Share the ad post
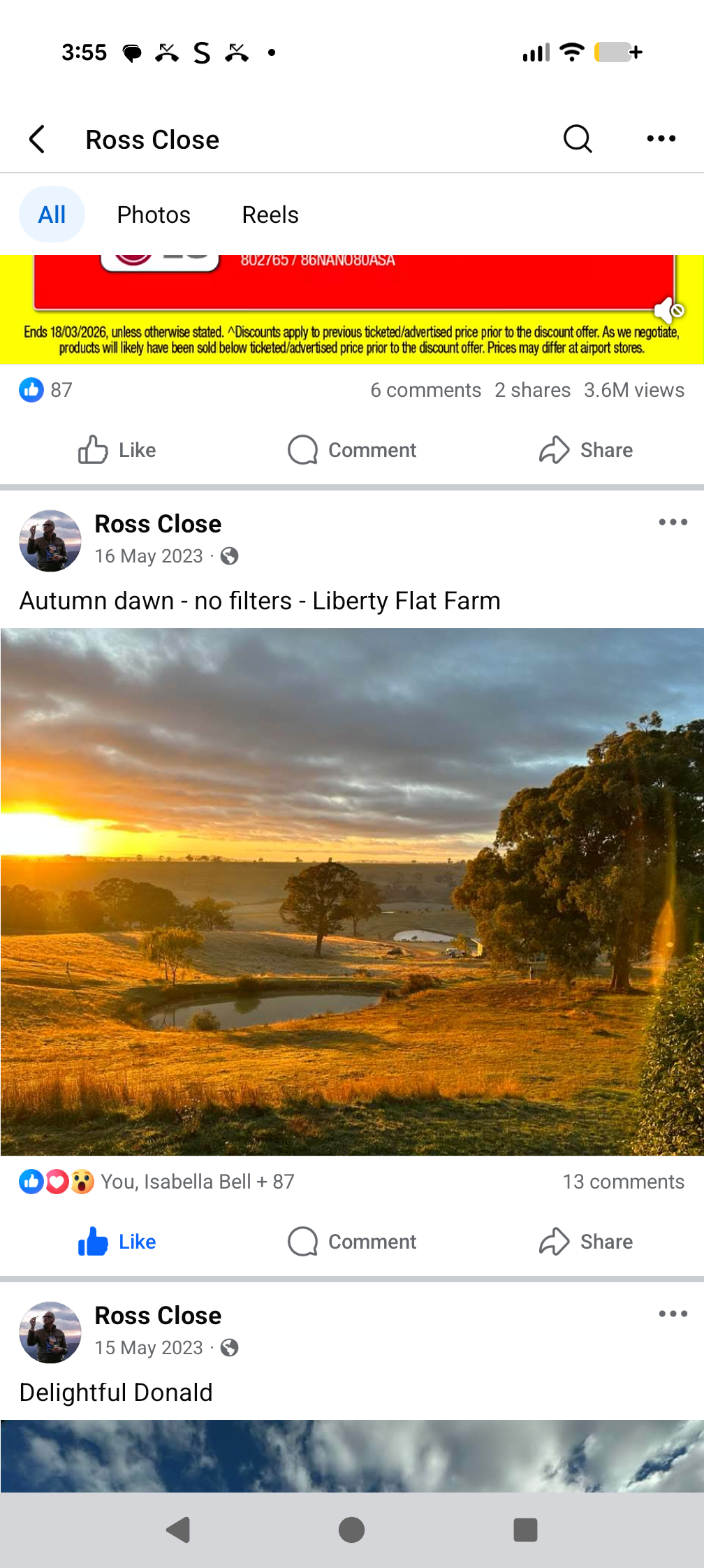Image resolution: width=704 pixels, height=1568 pixels. click(x=586, y=450)
